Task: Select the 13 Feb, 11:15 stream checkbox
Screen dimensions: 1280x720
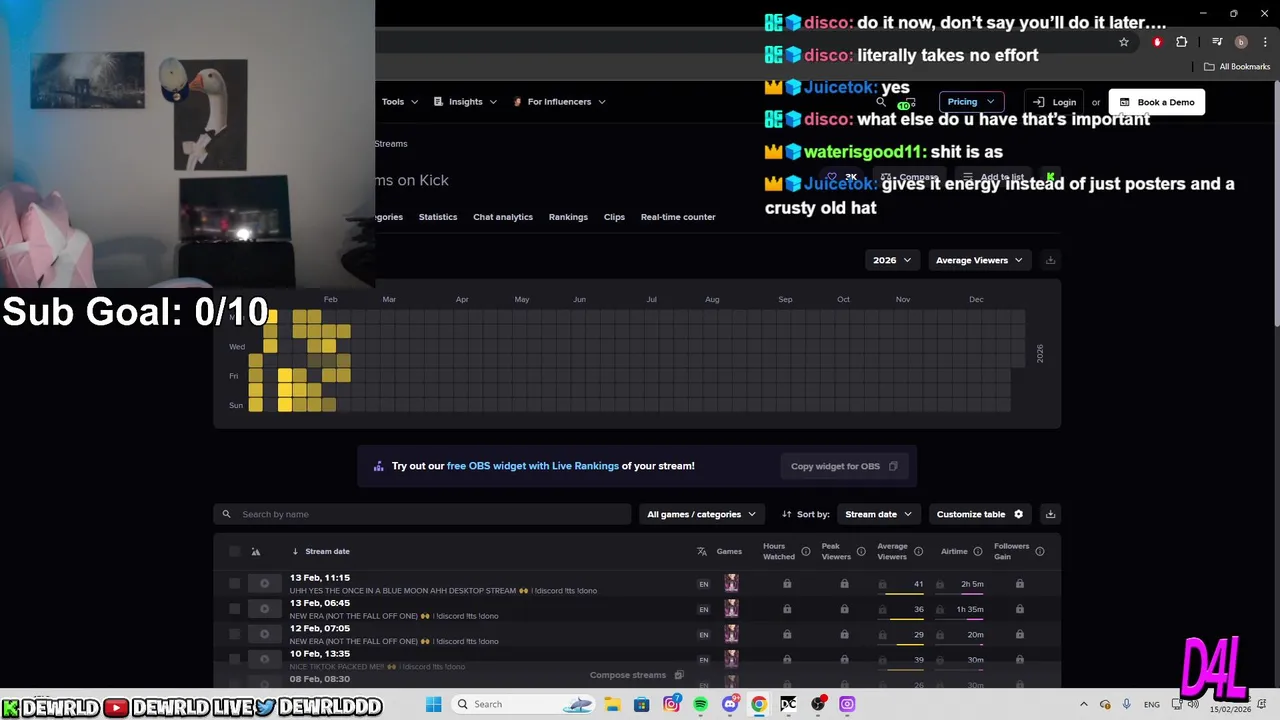Action: tap(234, 584)
